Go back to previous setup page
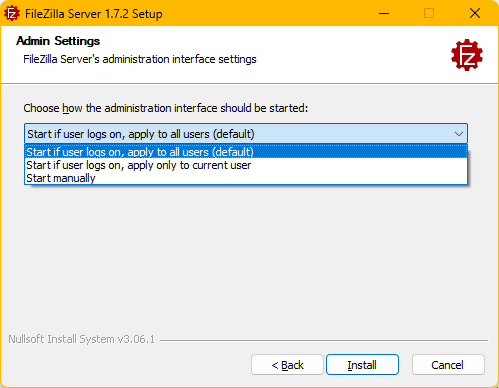Screen dimensions: 499x388 [287, 365]
